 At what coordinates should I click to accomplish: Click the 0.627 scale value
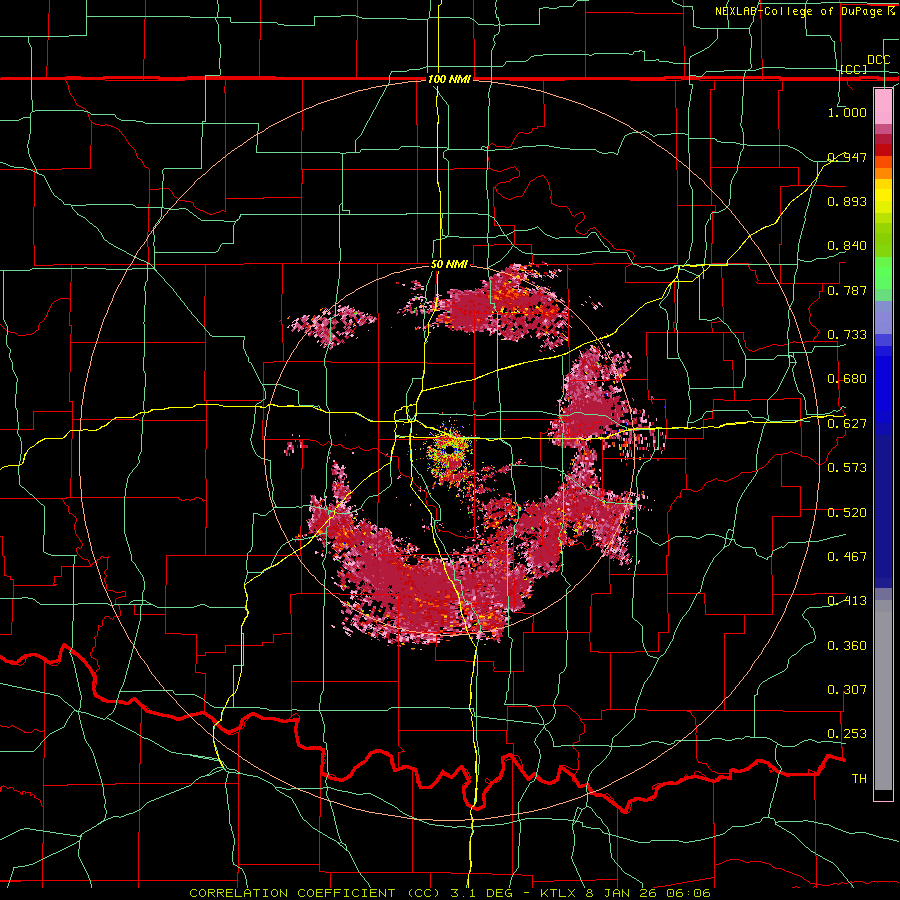click(847, 424)
